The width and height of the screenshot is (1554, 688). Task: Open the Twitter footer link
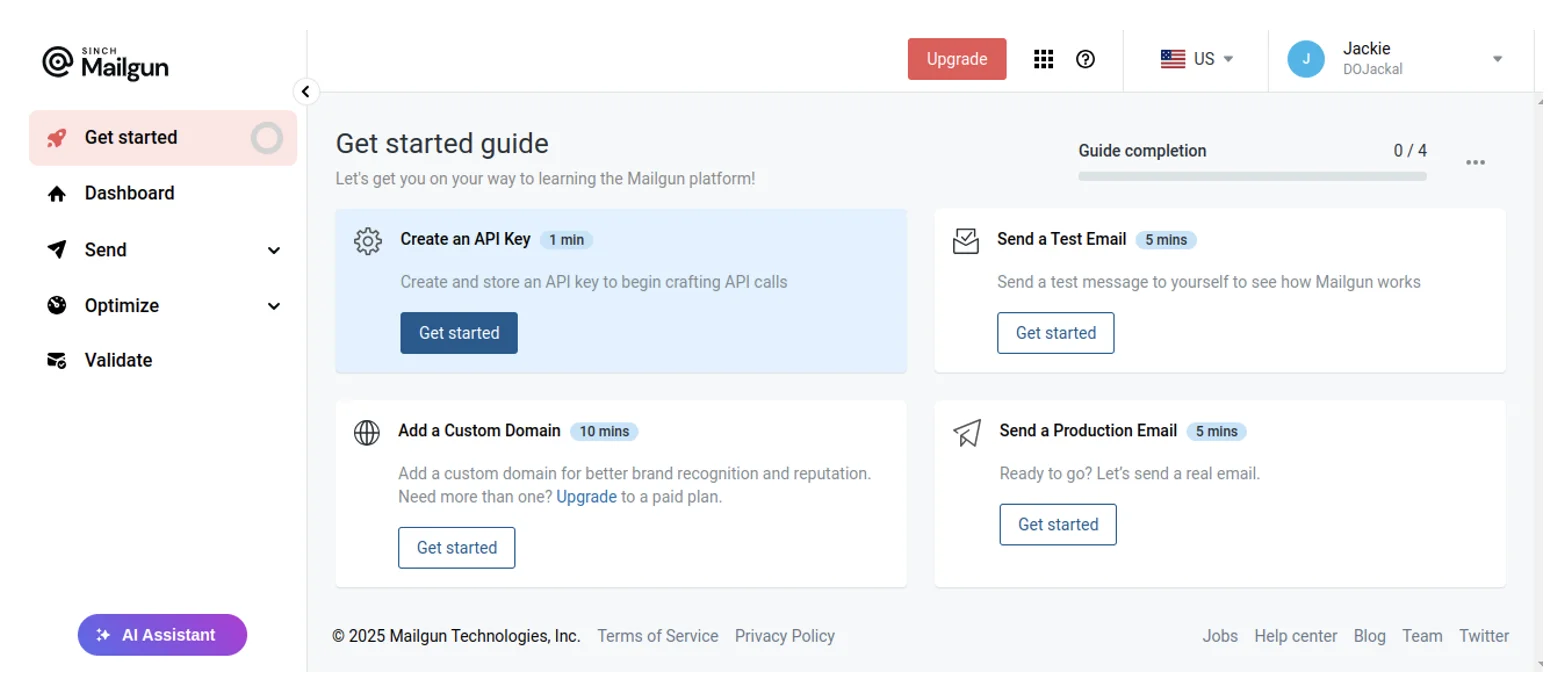[1484, 636]
